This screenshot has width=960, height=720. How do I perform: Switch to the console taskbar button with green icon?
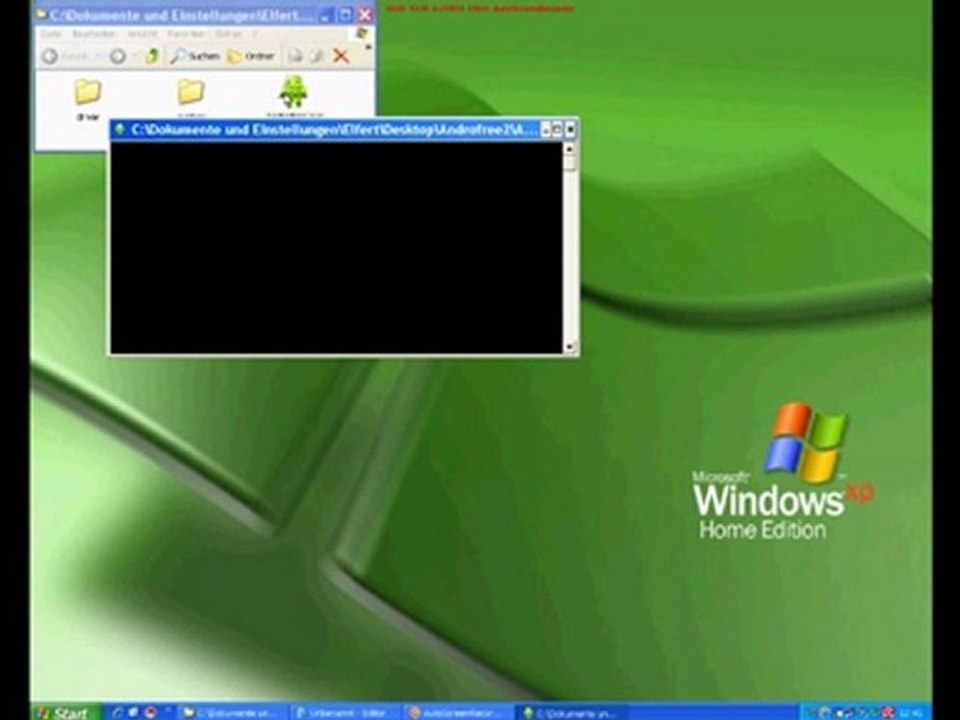coord(571,713)
